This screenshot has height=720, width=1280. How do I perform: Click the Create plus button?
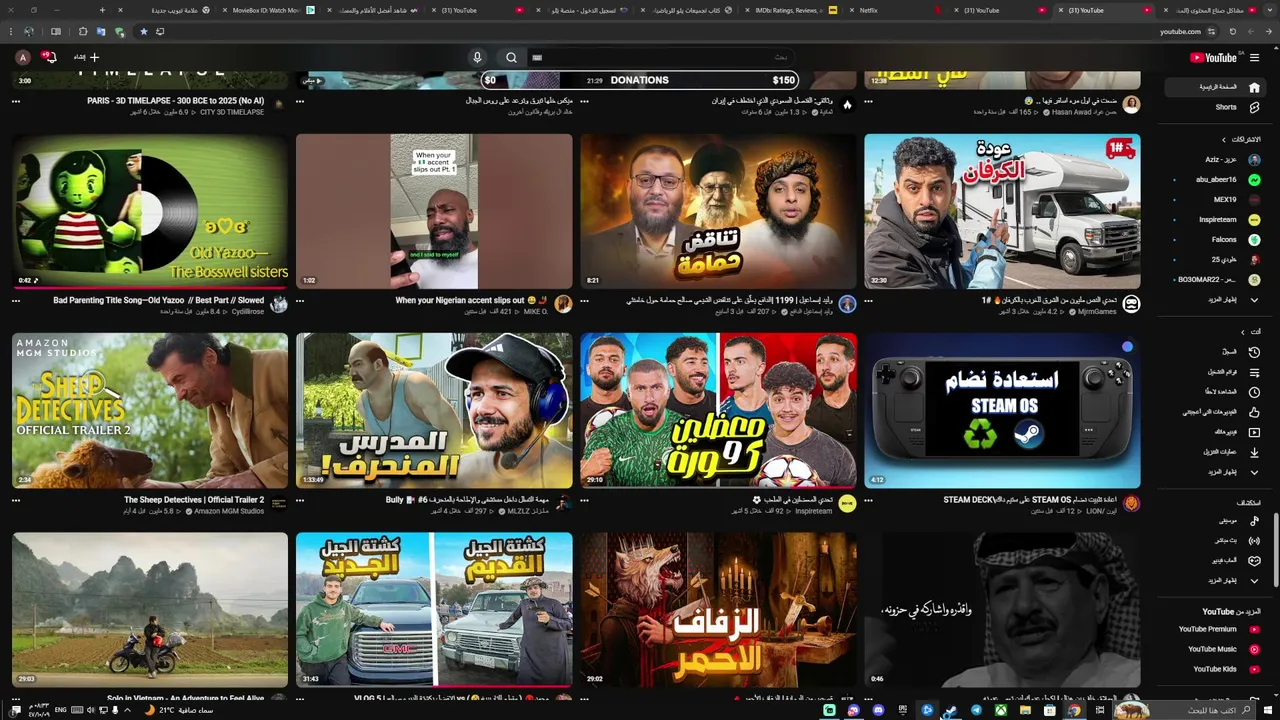[x=88, y=57]
